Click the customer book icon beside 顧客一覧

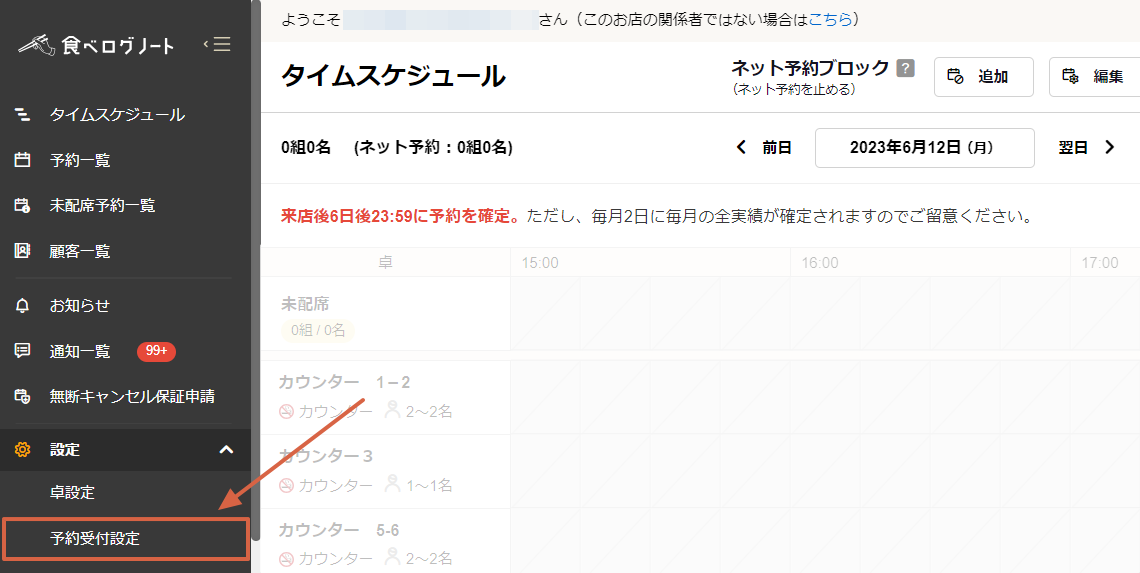tap(23, 252)
